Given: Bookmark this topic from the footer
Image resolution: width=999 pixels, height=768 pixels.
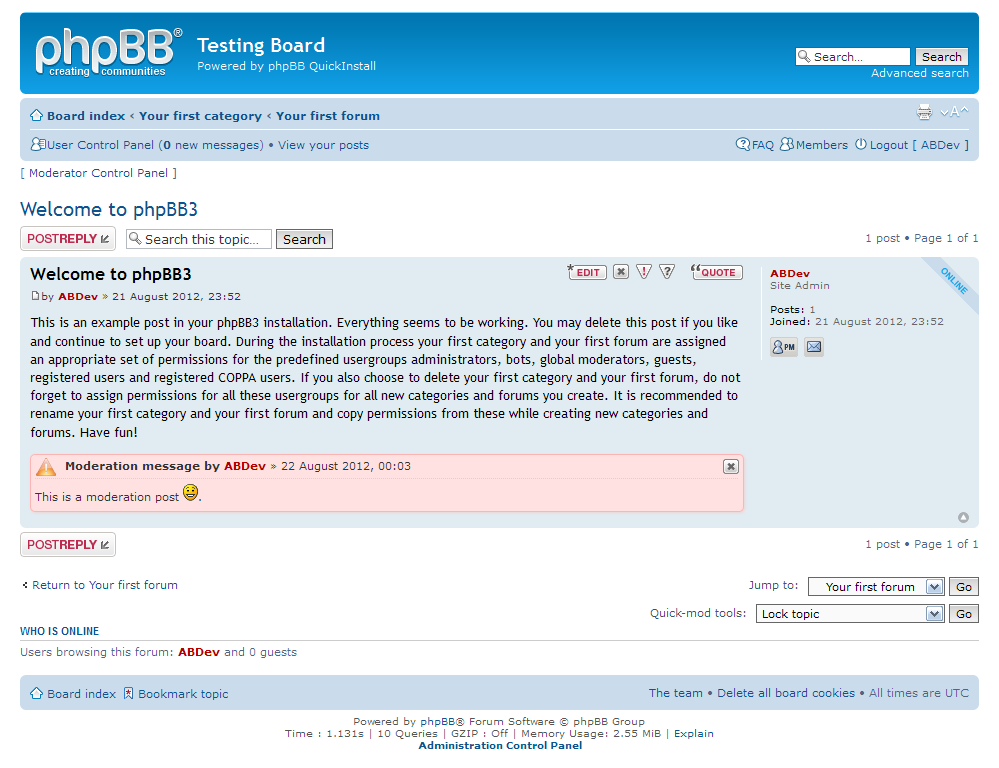Looking at the screenshot, I should pyautogui.click(x=183, y=694).
